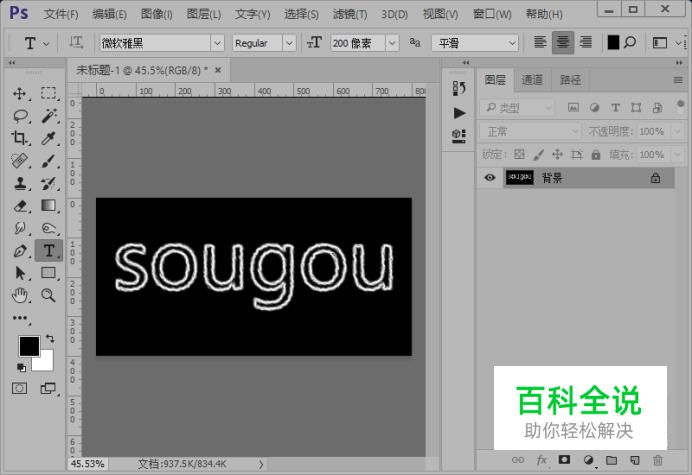Open the font size dropdown
The width and height of the screenshot is (692, 475).
click(392, 43)
